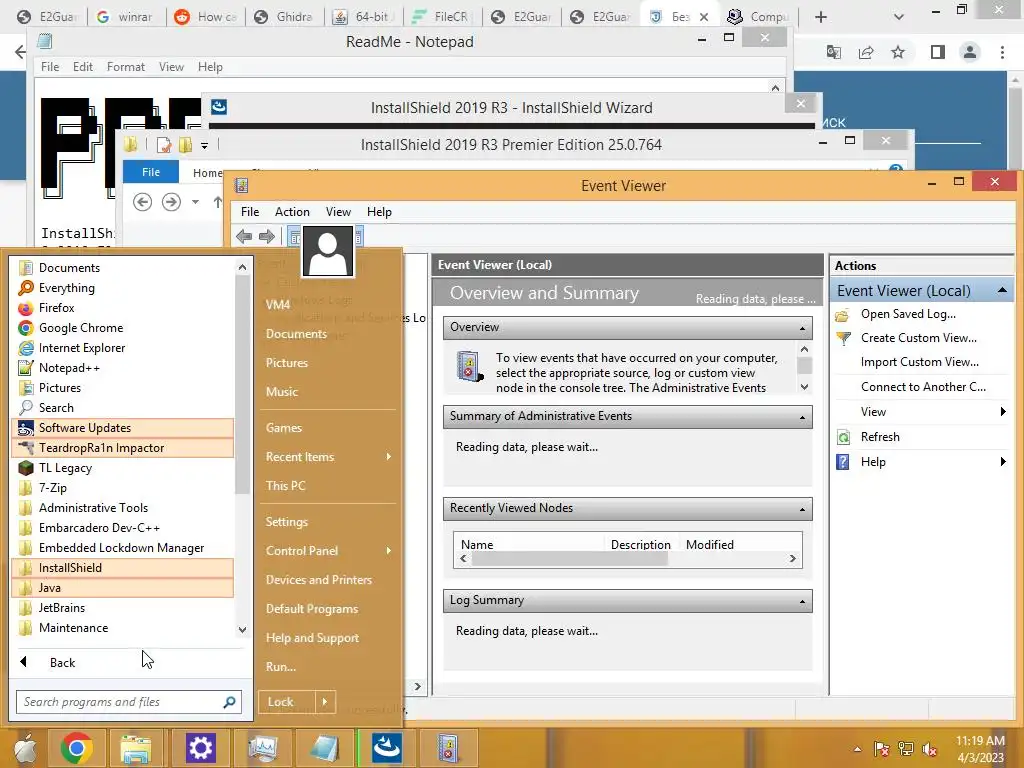Screen dimensions: 1024x768
Task: Switch to Event Viewer taskbar icon
Action: tap(449, 748)
